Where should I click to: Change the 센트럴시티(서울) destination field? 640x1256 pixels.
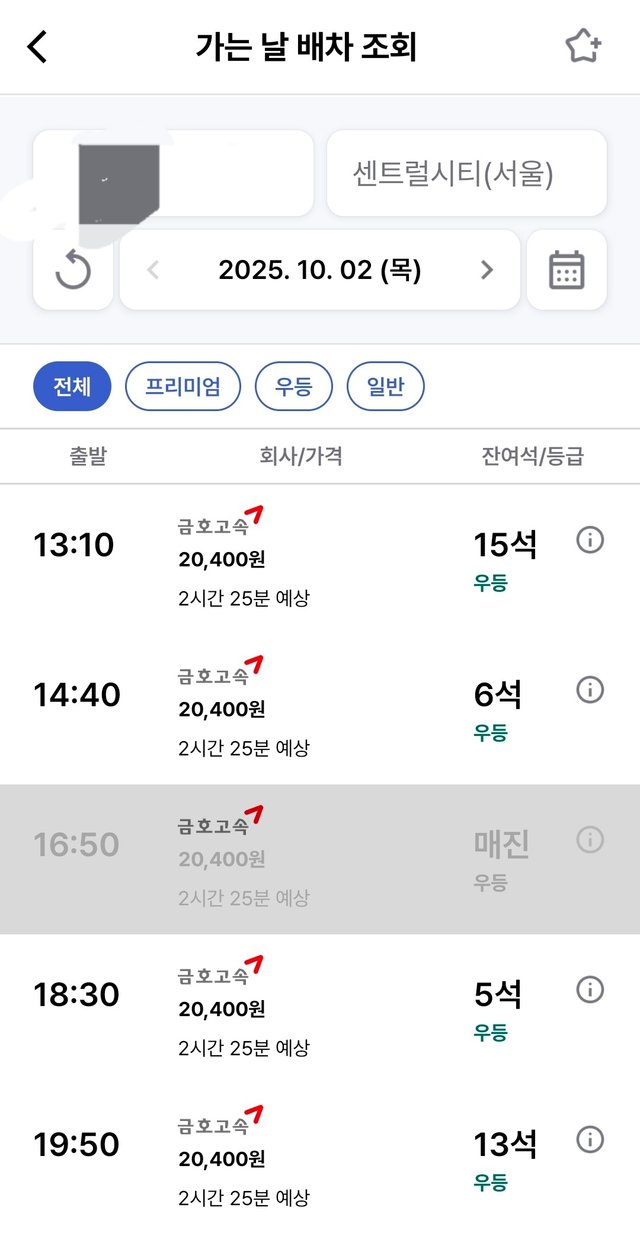pyautogui.click(x=466, y=174)
